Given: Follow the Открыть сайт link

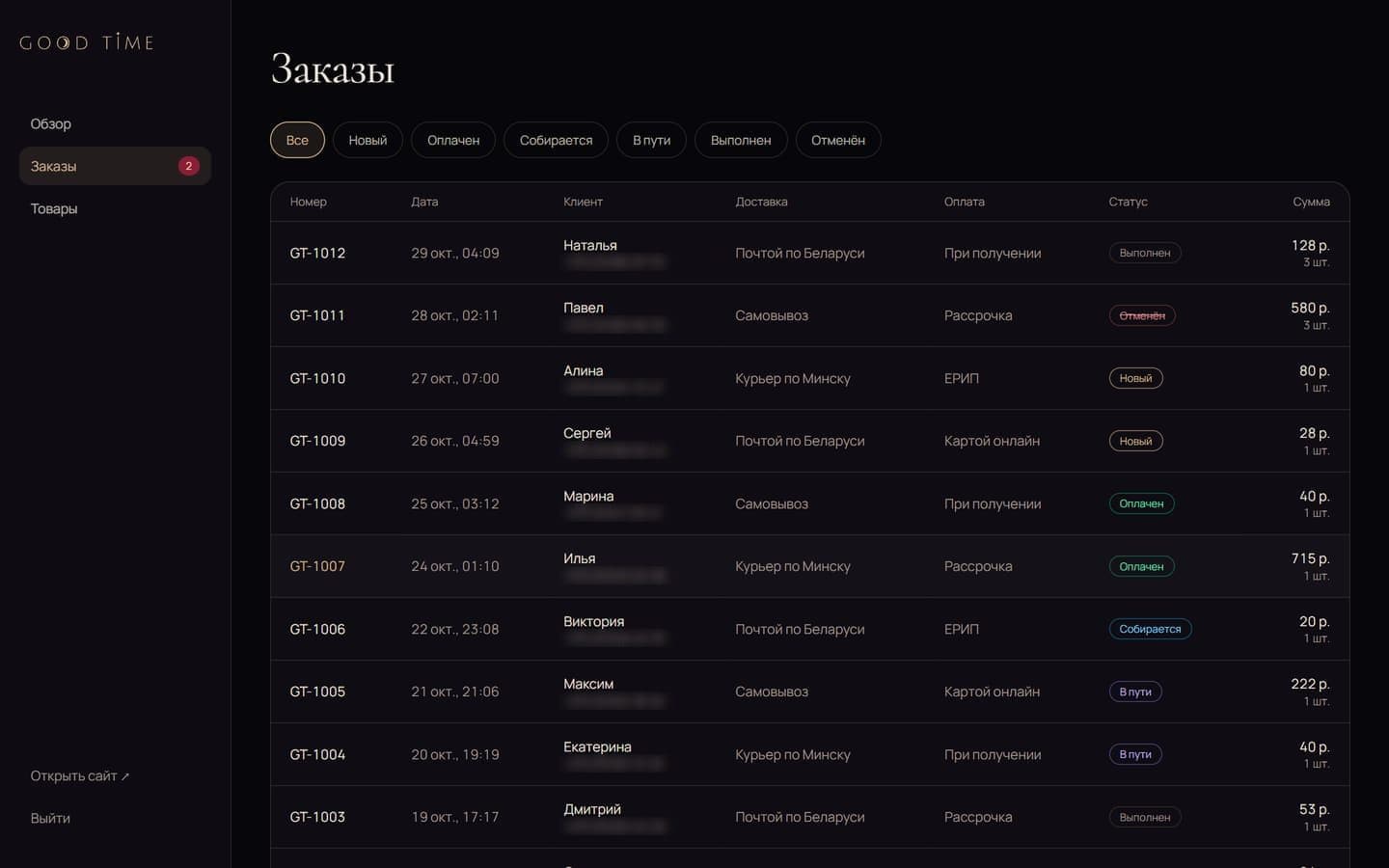Looking at the screenshot, I should coord(79,775).
